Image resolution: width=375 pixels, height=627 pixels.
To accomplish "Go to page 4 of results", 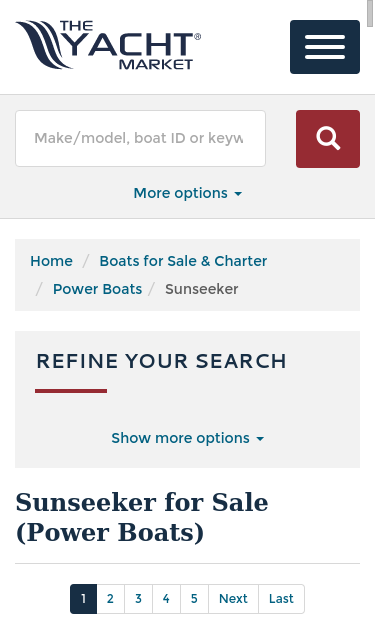I will (166, 599).
